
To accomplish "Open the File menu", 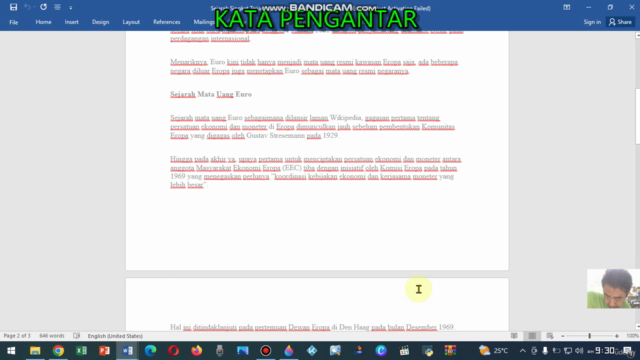I will 13,22.
